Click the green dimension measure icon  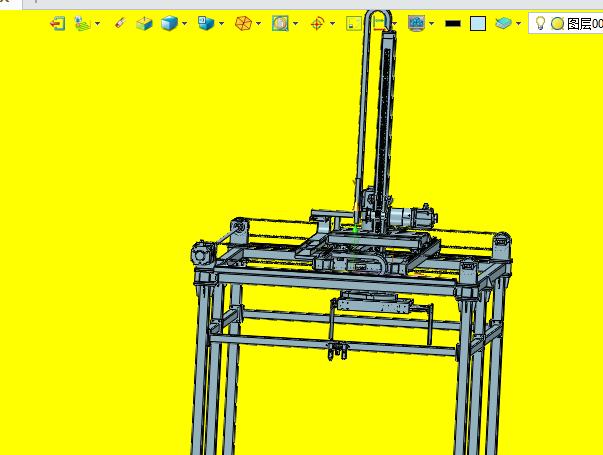(x=381, y=24)
